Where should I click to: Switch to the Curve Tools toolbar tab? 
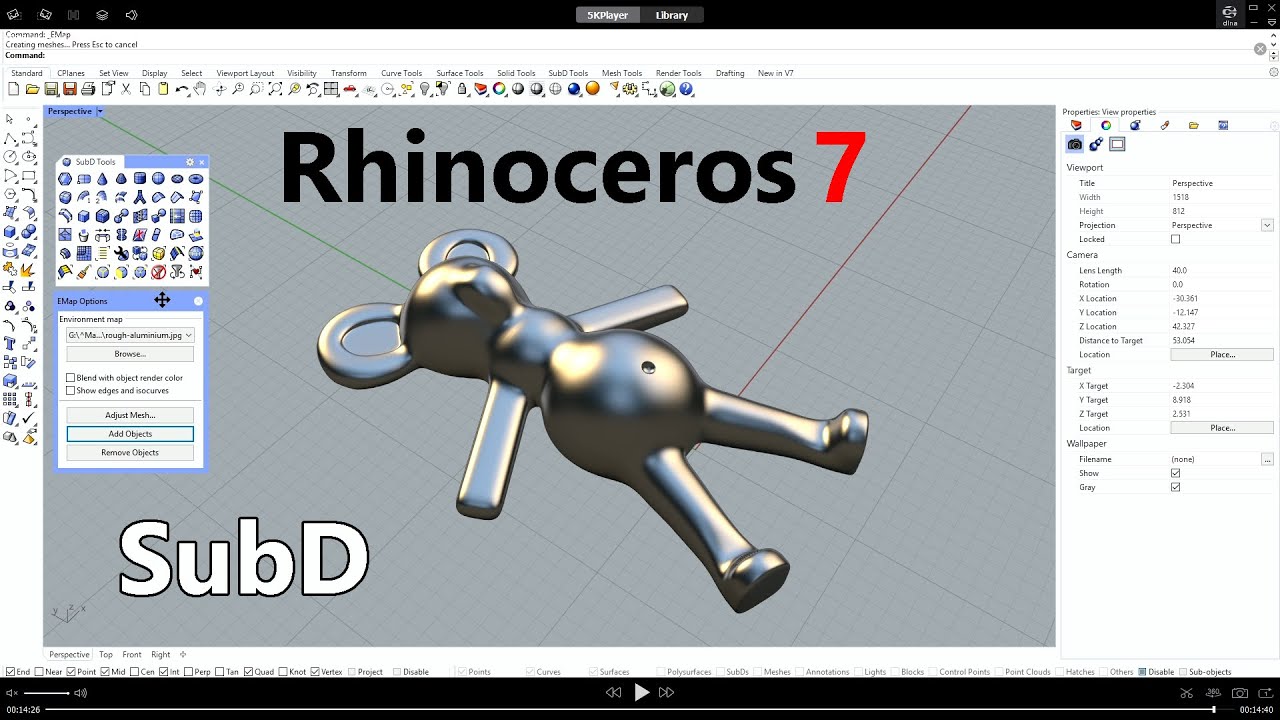pos(401,73)
